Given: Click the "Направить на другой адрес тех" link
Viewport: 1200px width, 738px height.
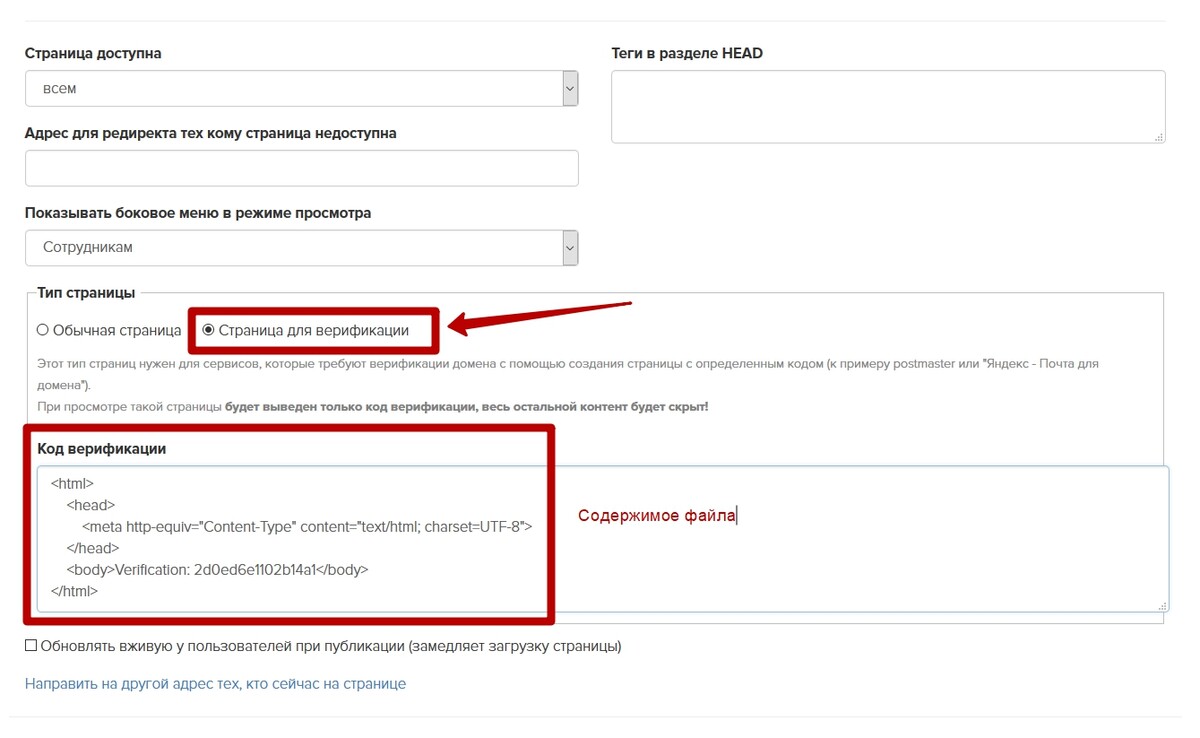Looking at the screenshot, I should click(215, 684).
